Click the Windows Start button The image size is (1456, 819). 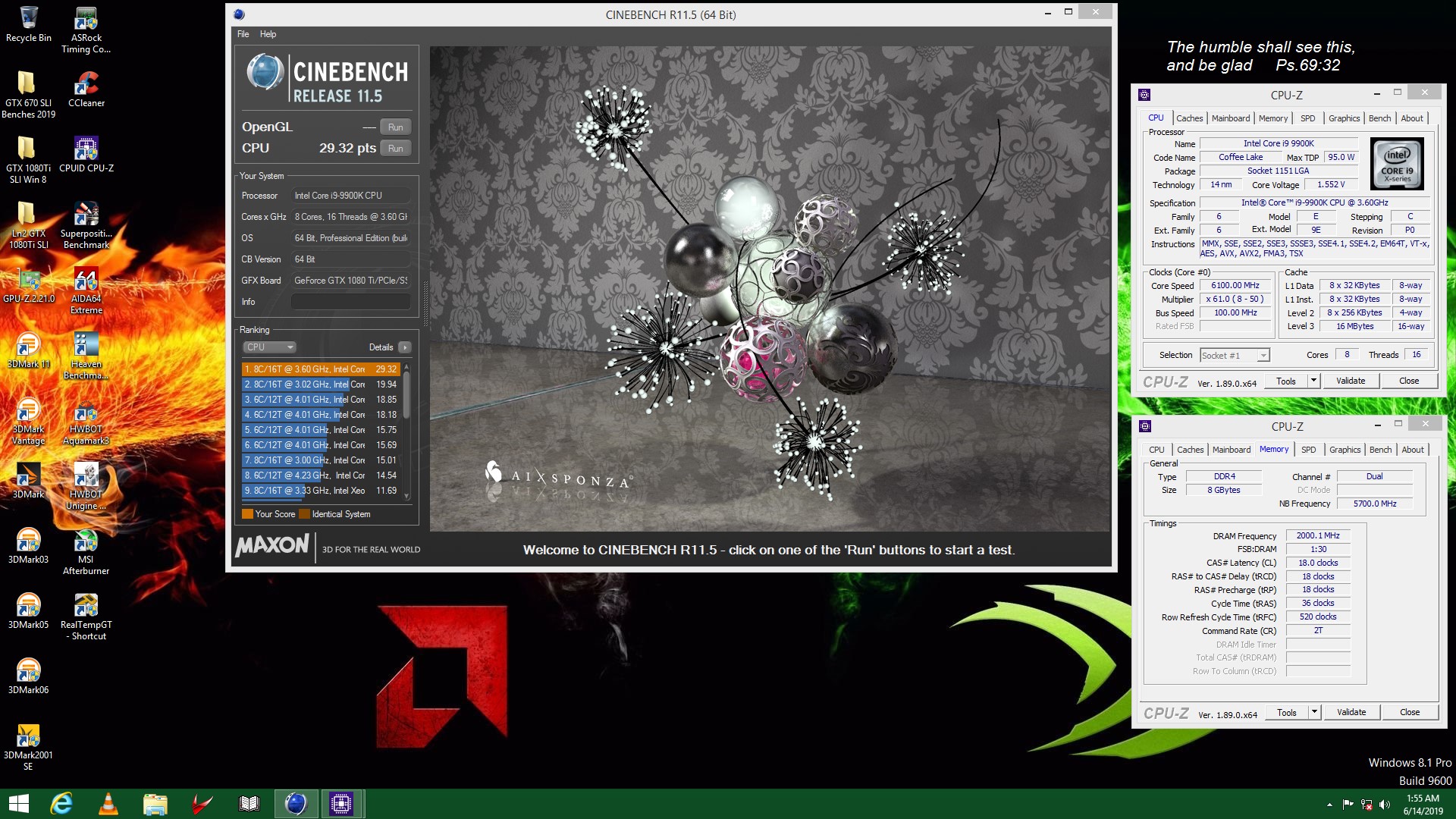[x=18, y=804]
